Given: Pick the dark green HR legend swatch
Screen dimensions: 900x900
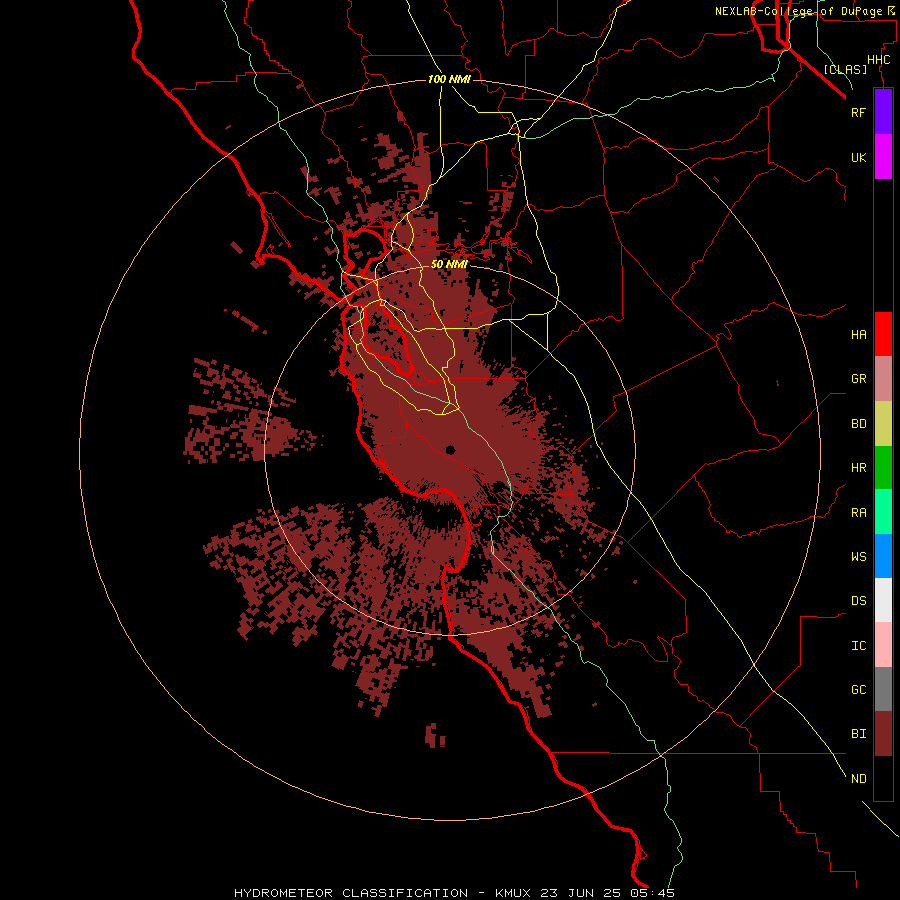Looking at the screenshot, I should click(x=883, y=468).
